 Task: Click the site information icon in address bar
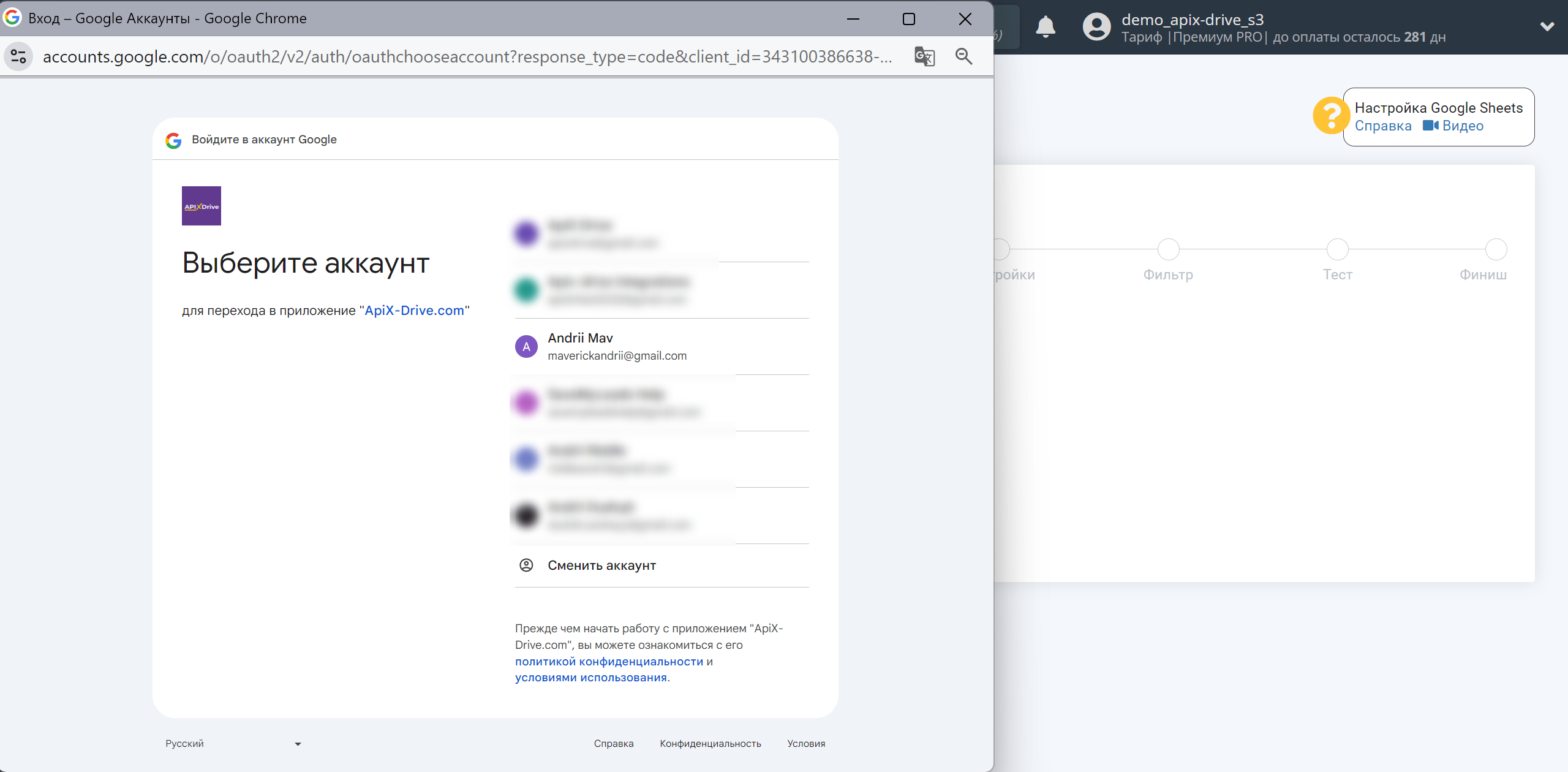click(x=18, y=56)
